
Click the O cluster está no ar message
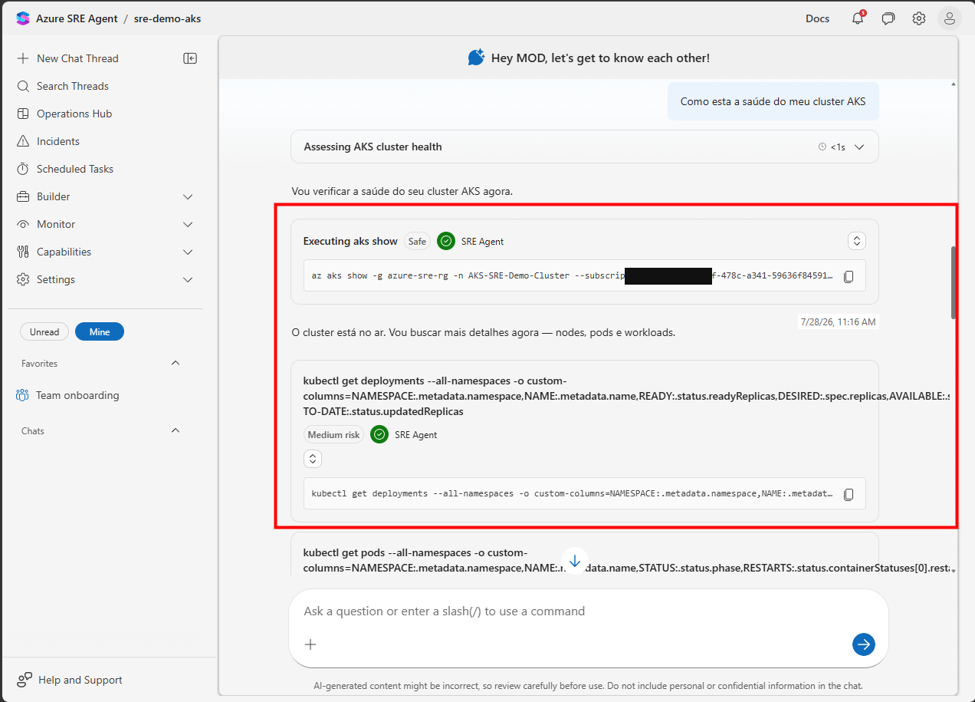(483, 333)
